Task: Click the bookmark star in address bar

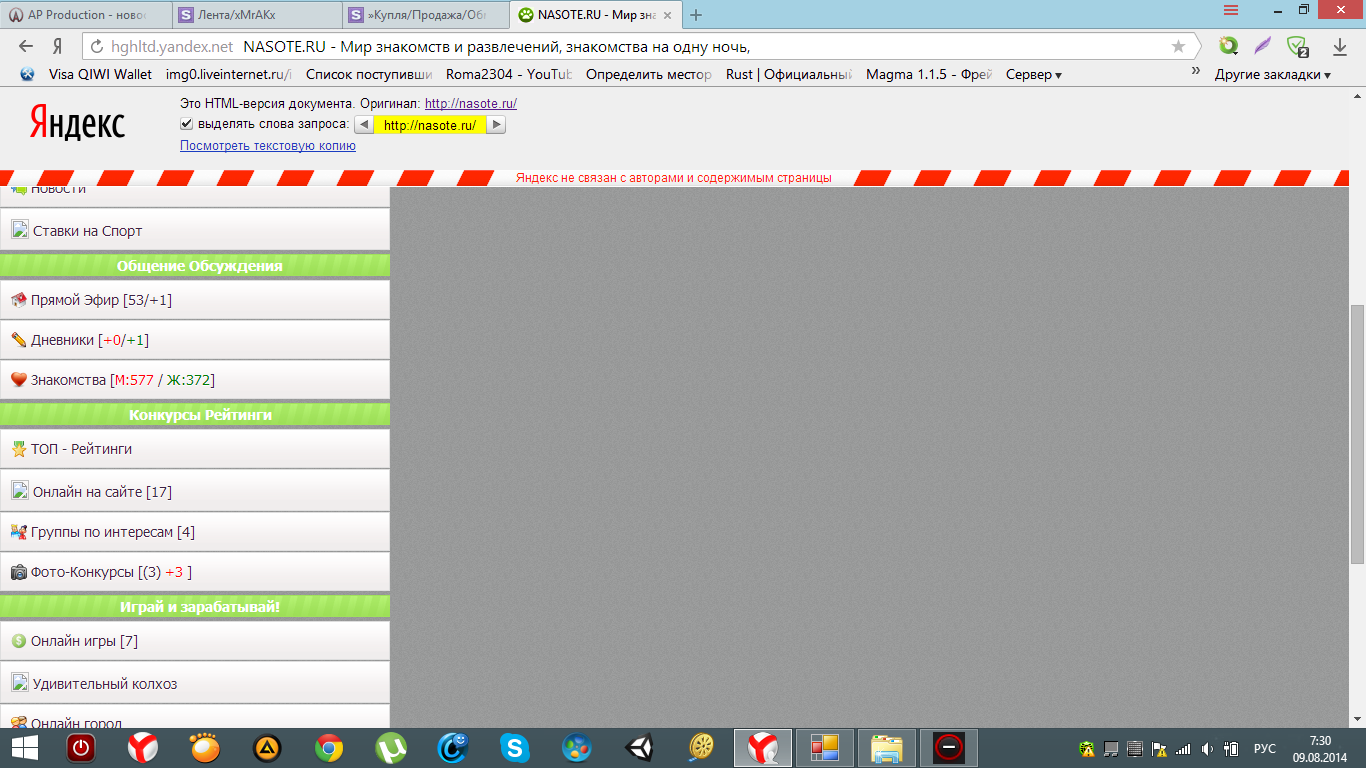Action: click(1178, 46)
